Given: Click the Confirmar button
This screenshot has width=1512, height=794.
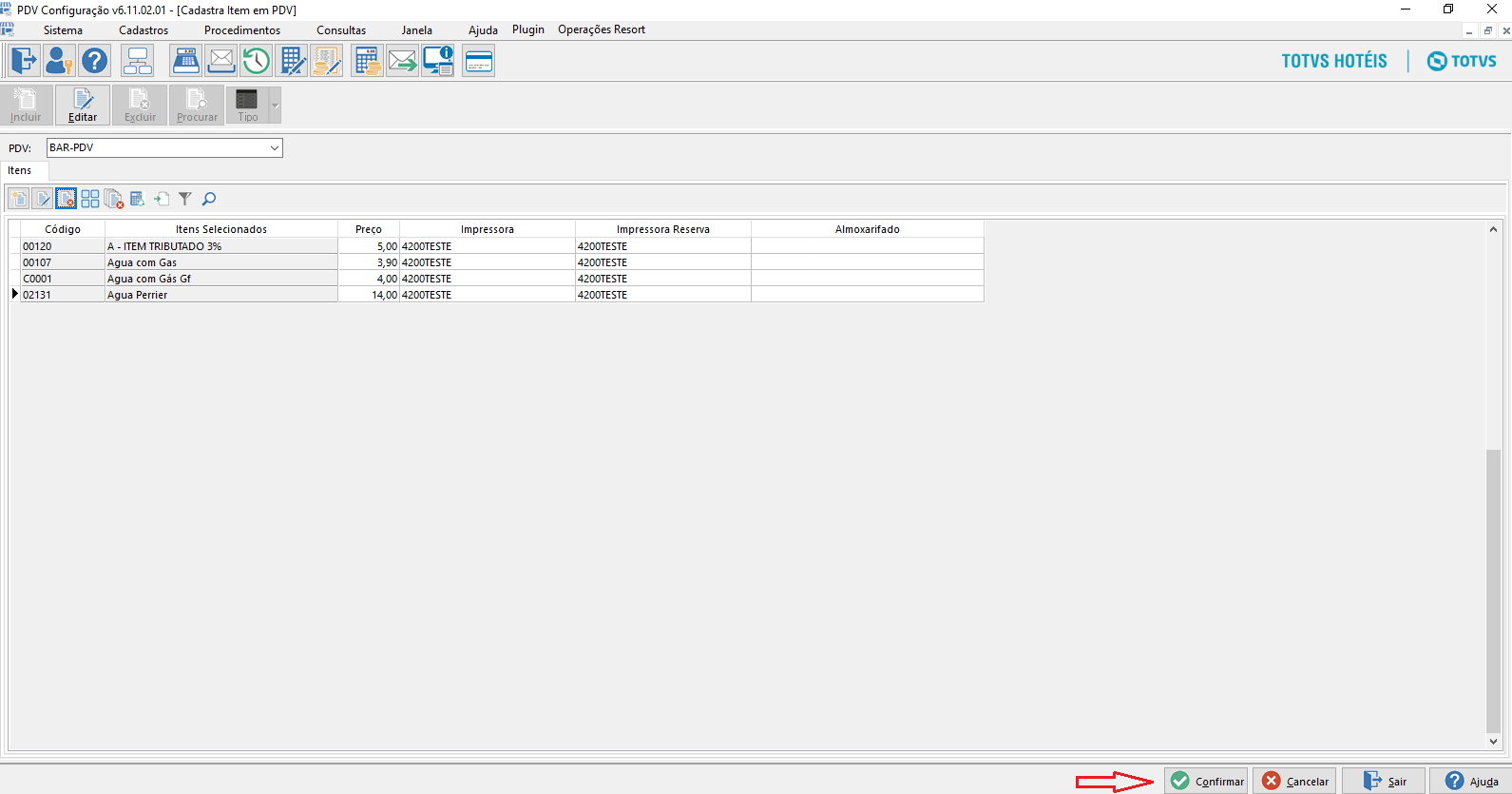Looking at the screenshot, I should 1206,781.
